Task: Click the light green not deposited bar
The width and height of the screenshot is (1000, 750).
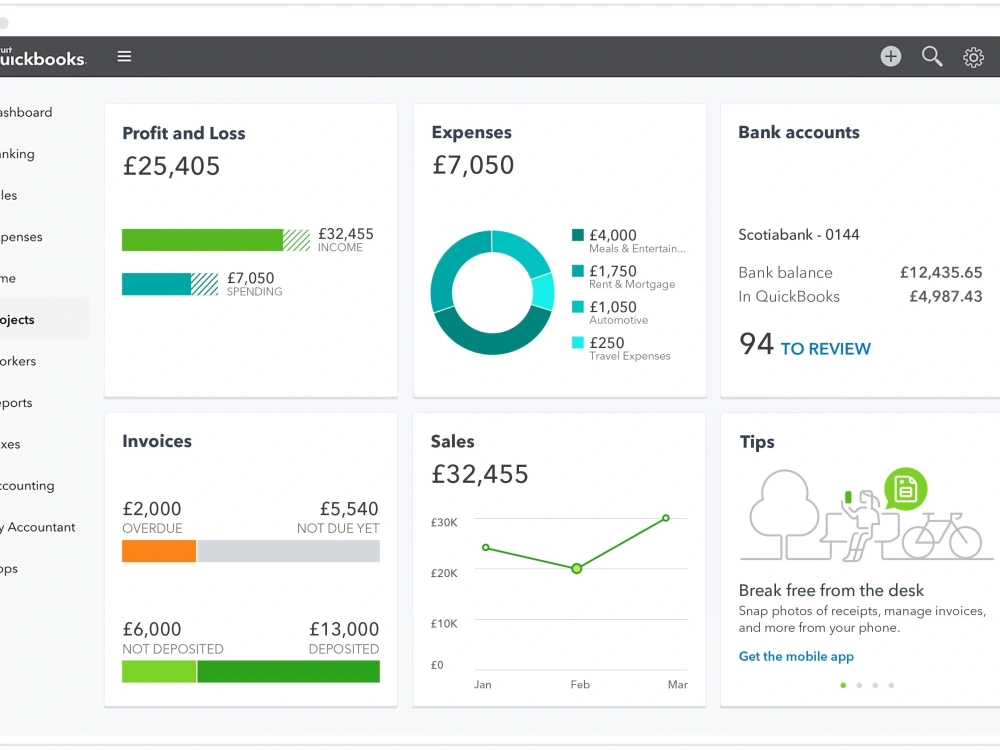Action: coord(159,672)
